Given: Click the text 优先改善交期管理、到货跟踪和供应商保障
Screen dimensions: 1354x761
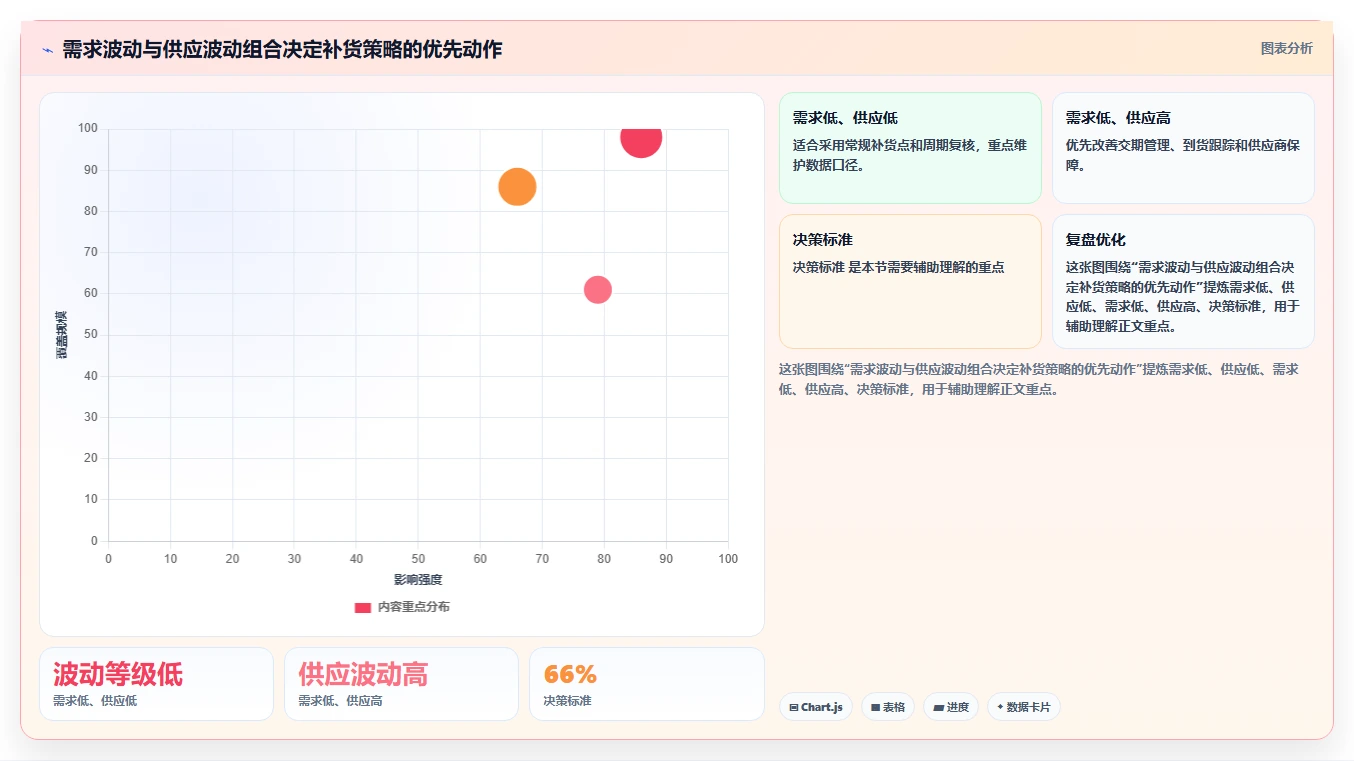Looking at the screenshot, I should (x=1183, y=155).
